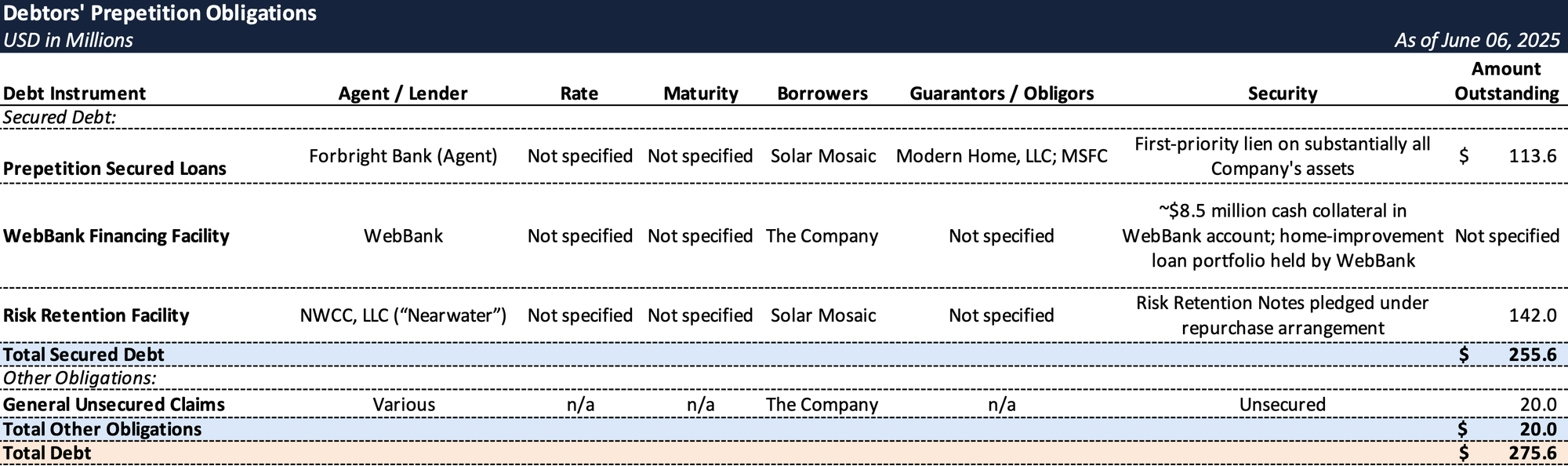Click the General Unsecured Claims label
The width and height of the screenshot is (1568, 466).
(x=114, y=405)
